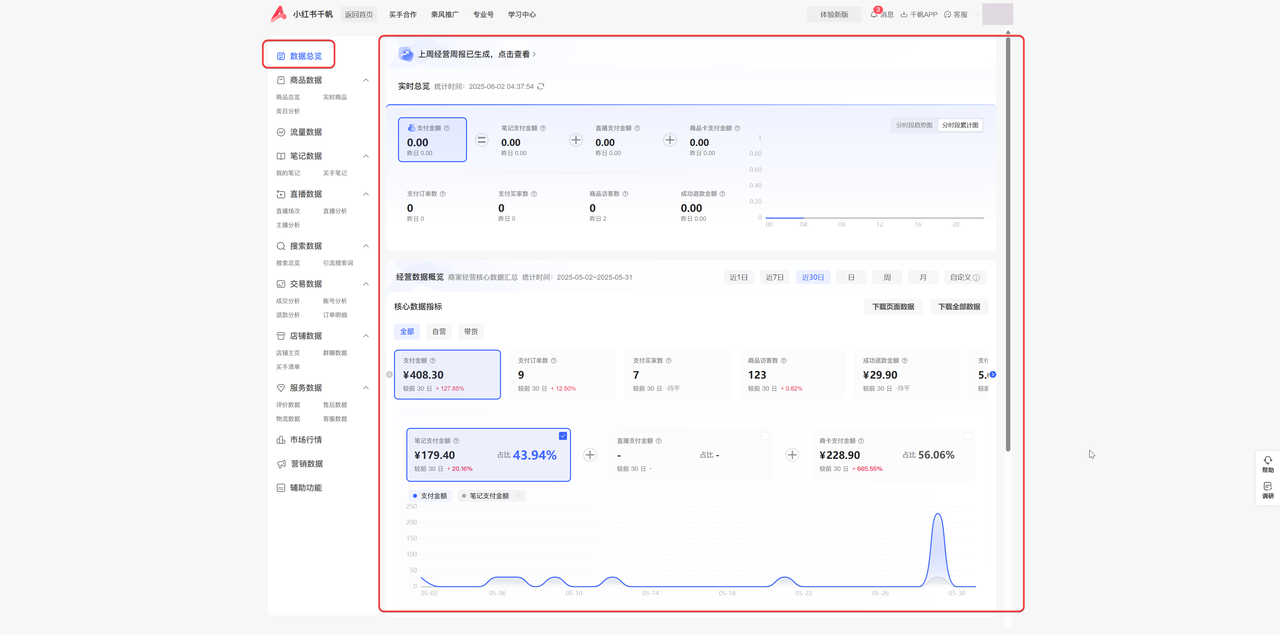
Task: Select the 自营 filter tab
Action: point(439,332)
